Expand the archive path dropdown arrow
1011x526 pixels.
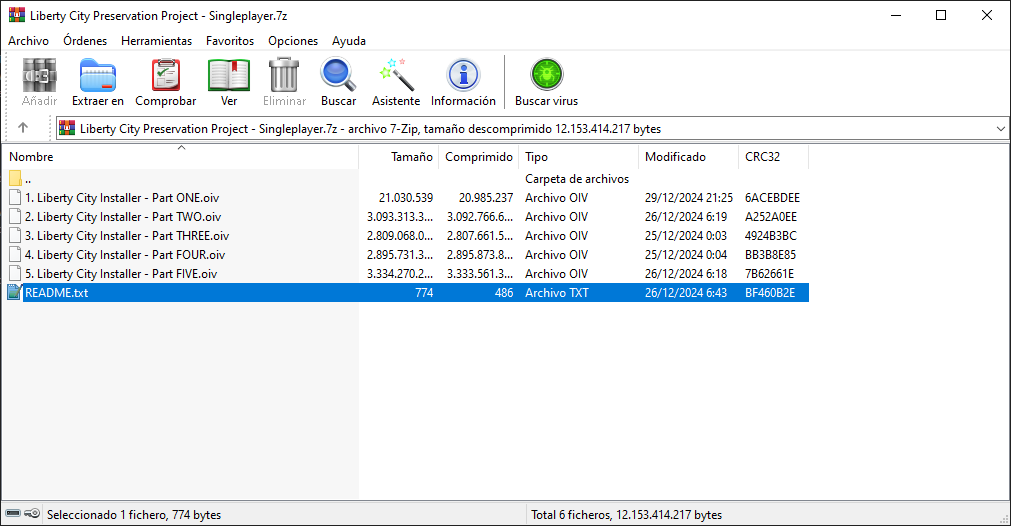(x=1001, y=128)
